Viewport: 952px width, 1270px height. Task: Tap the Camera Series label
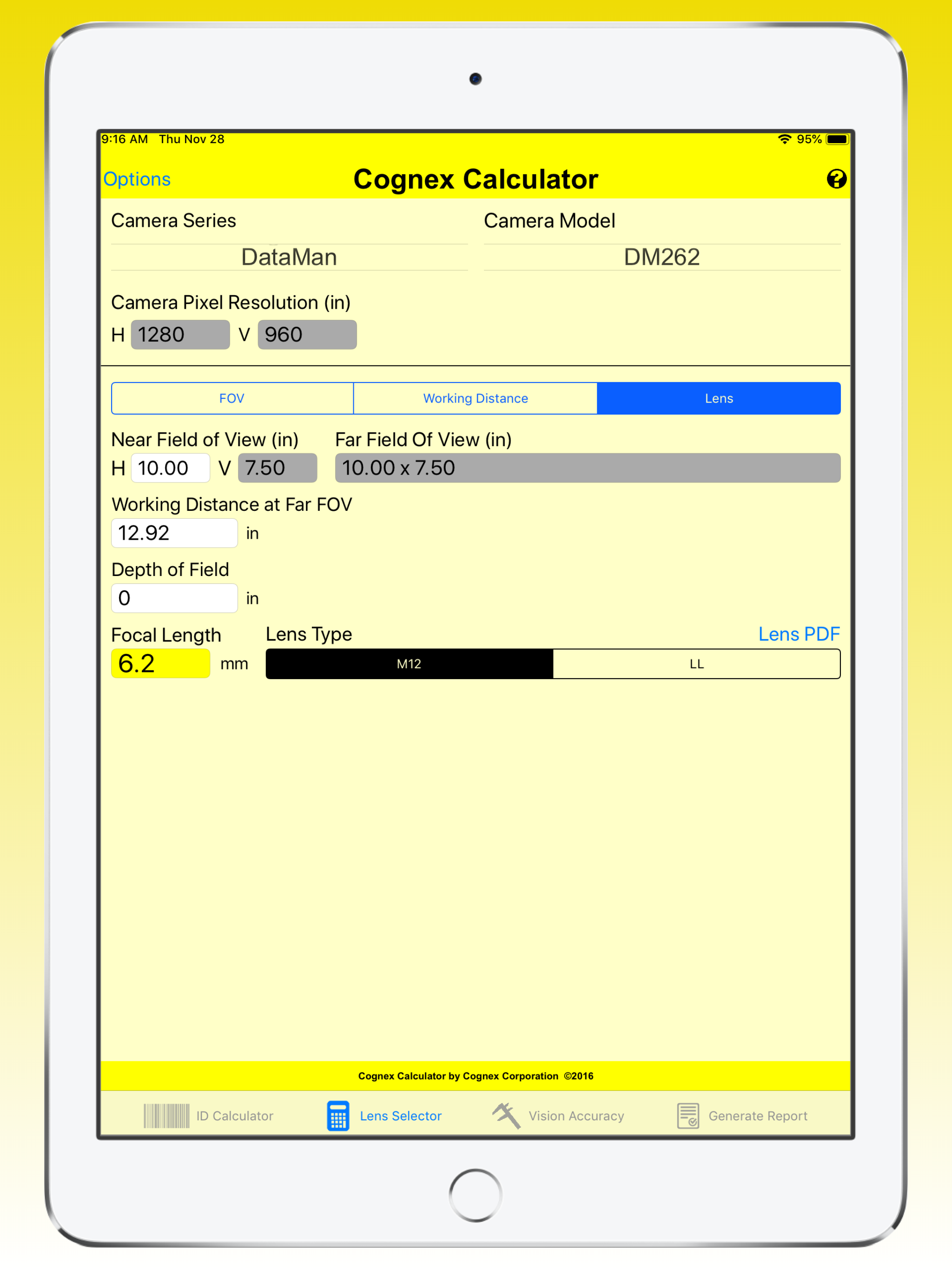pyautogui.click(x=174, y=220)
